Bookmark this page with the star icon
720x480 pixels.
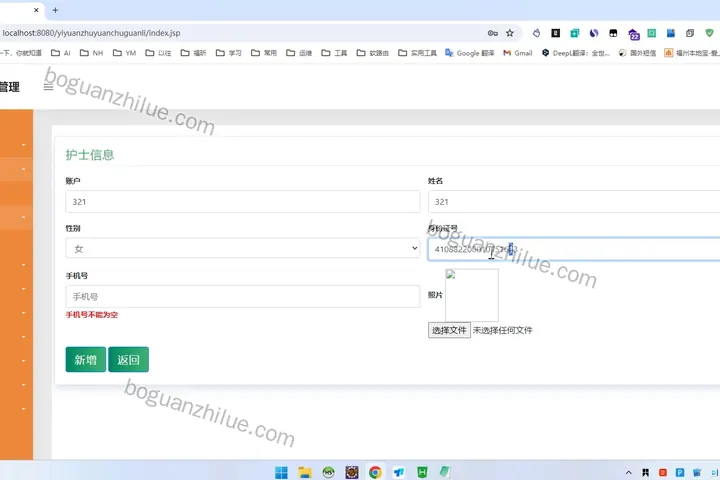pyautogui.click(x=510, y=33)
